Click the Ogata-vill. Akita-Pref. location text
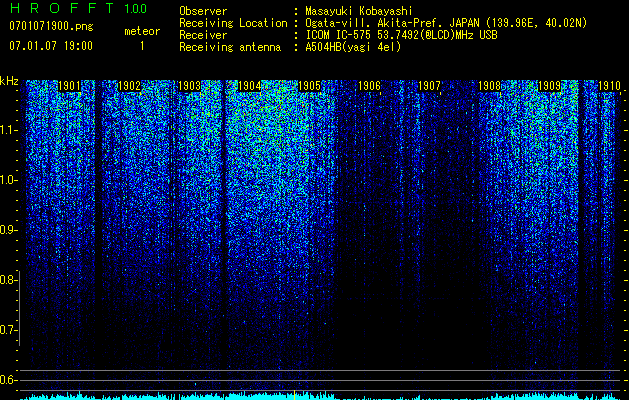The width and height of the screenshot is (629, 400). point(446,23)
